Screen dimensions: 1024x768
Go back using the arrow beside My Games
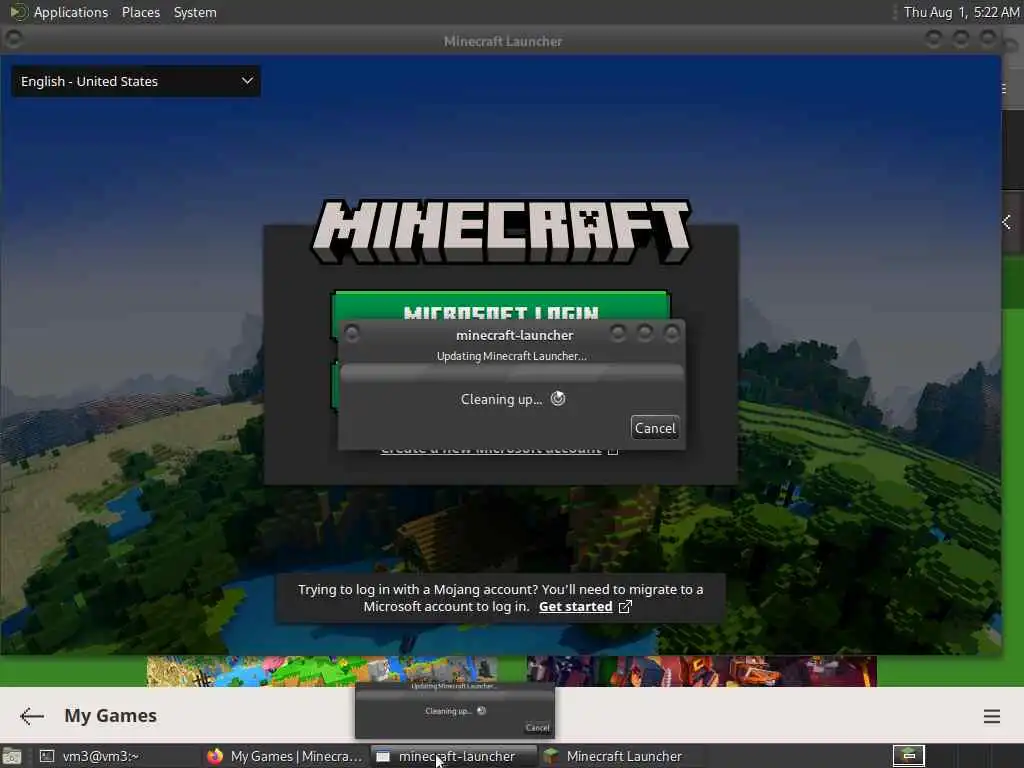[x=31, y=716]
